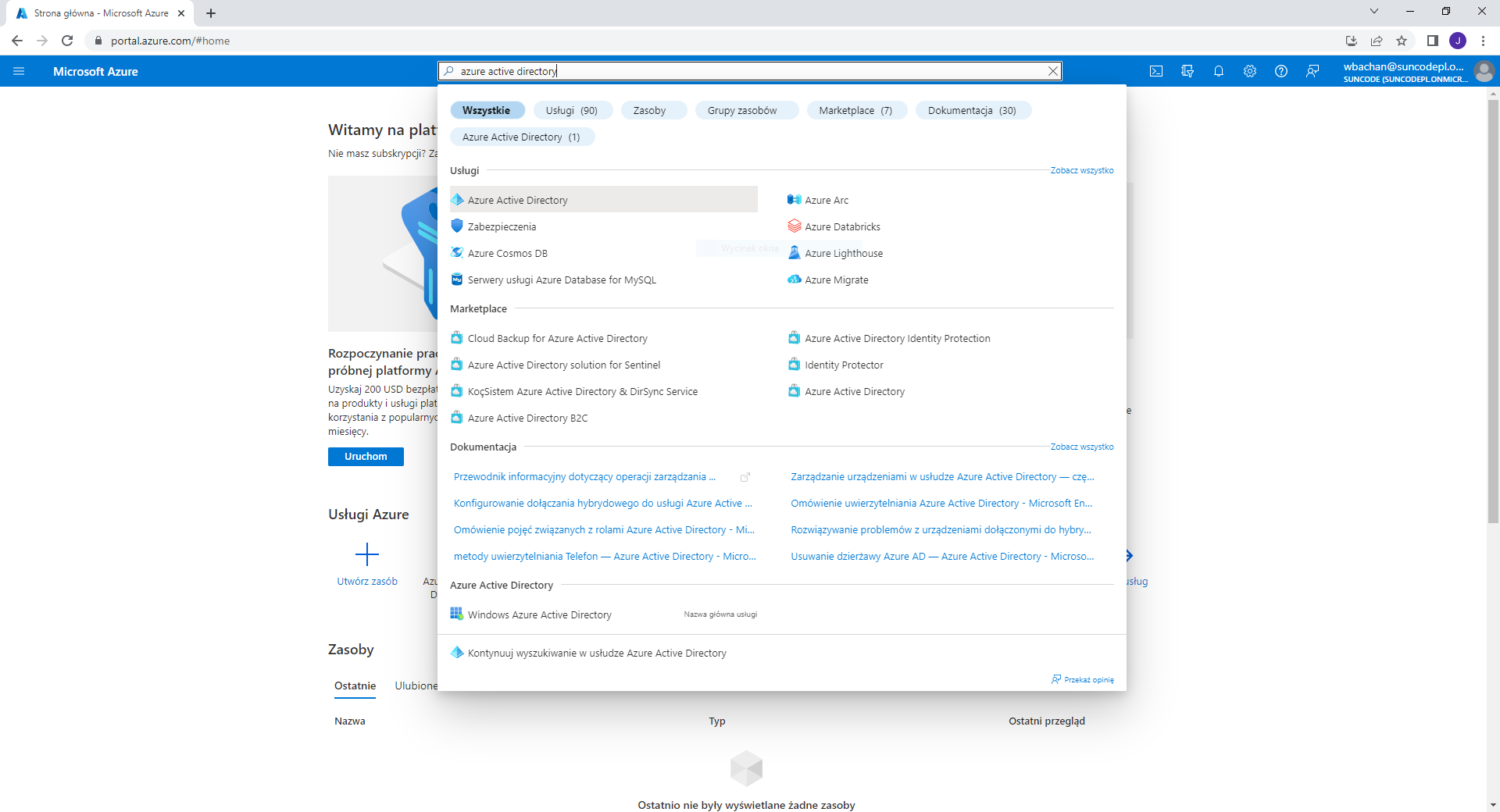Click the Azure Active Directory service icon

coord(457,200)
